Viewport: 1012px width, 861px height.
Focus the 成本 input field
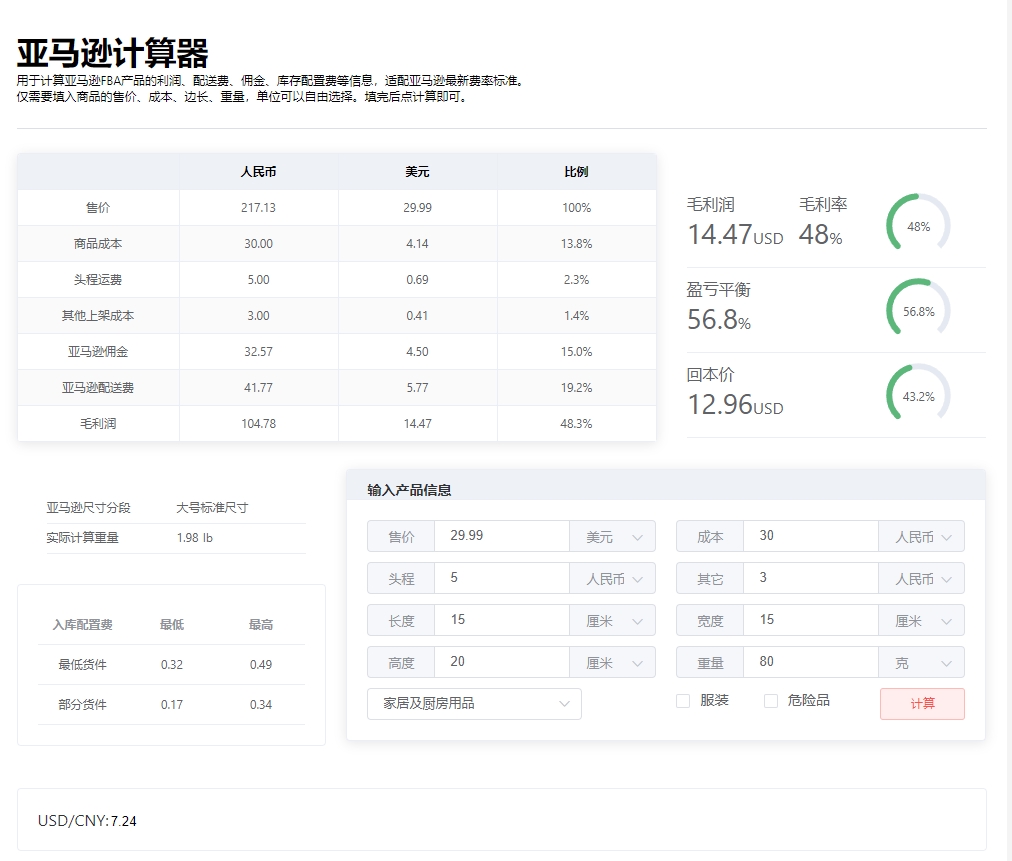(811, 536)
